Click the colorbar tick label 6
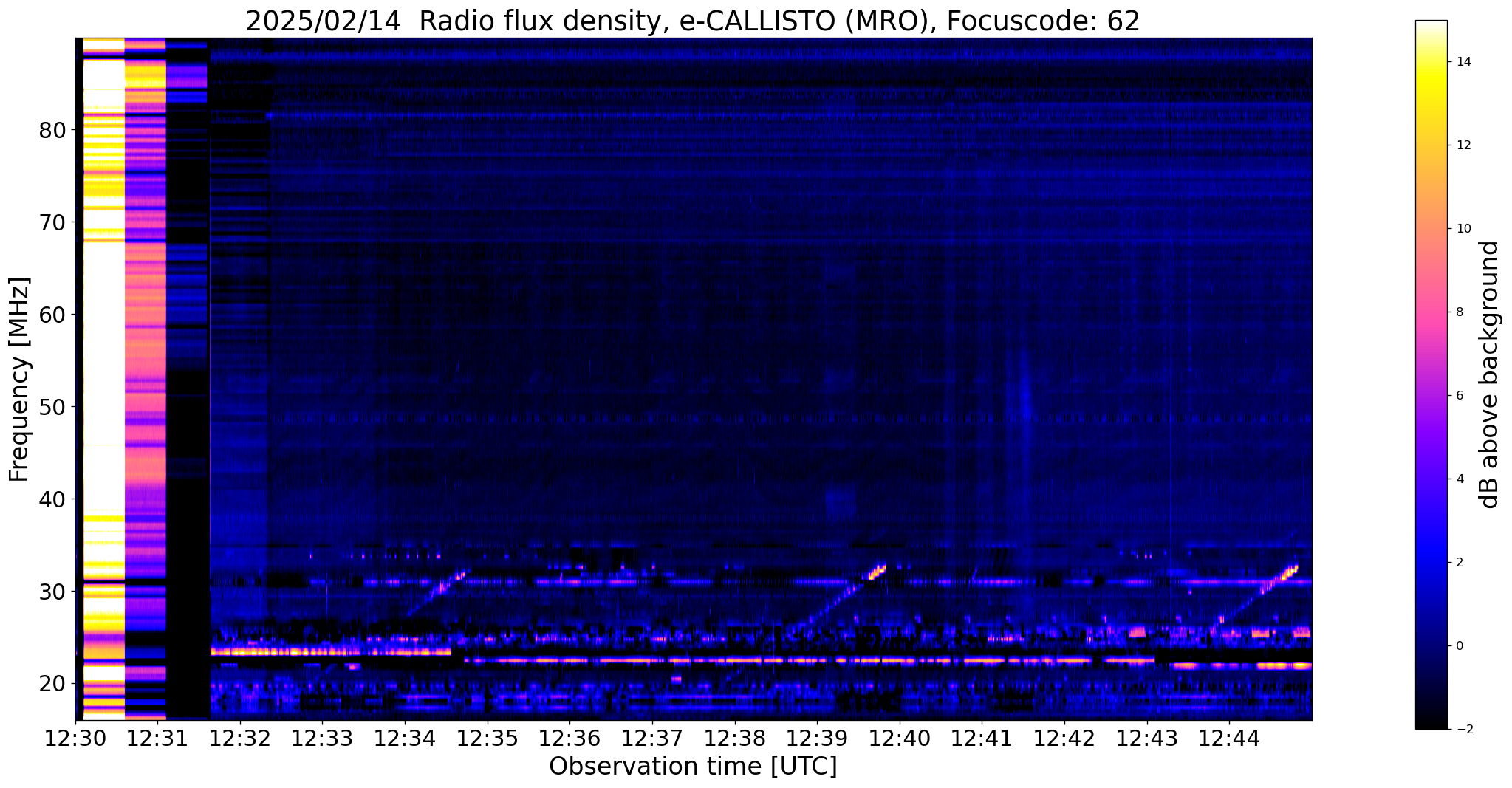1512x788 pixels. point(1459,396)
